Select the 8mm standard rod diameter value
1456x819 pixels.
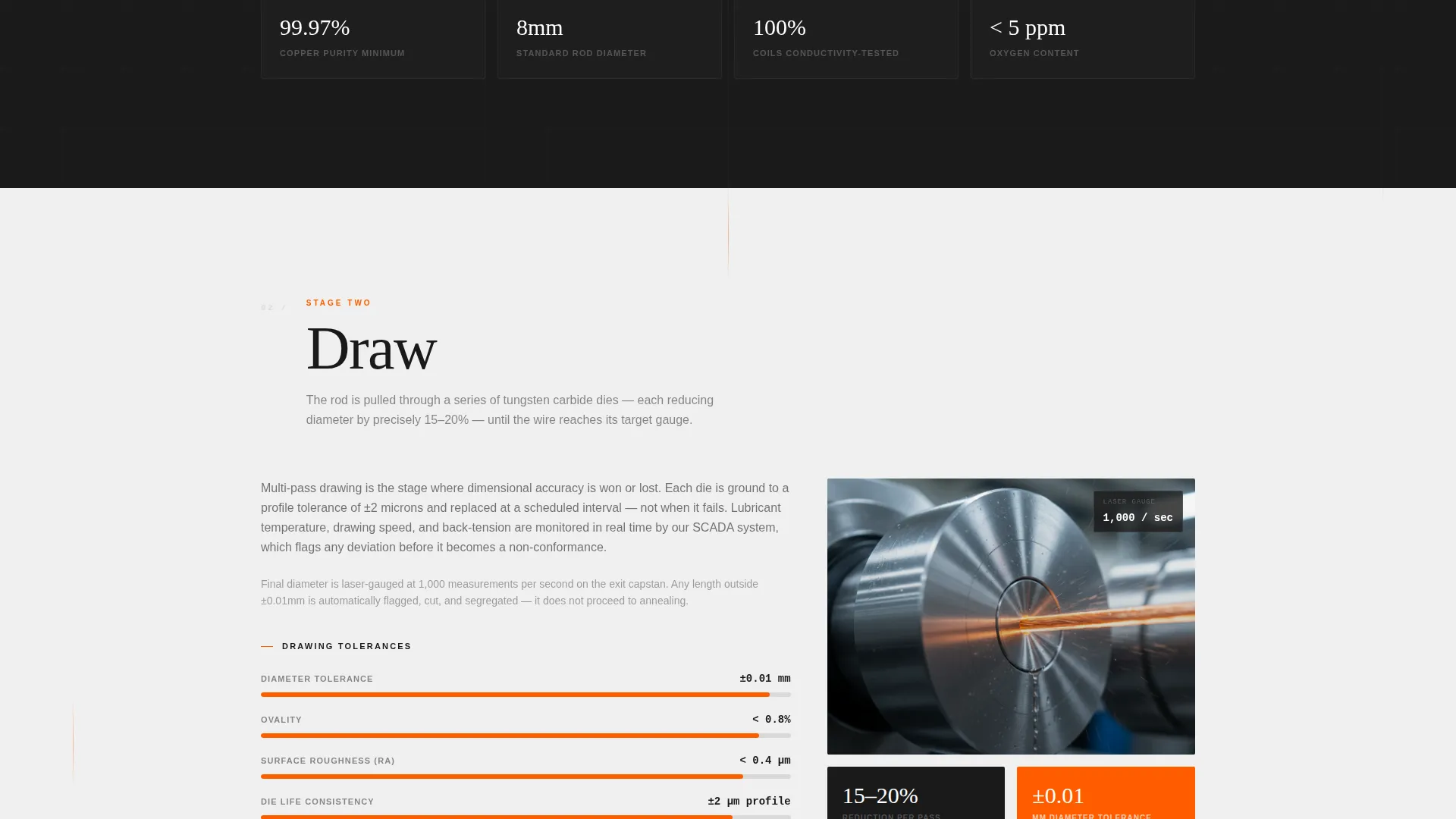tap(539, 28)
